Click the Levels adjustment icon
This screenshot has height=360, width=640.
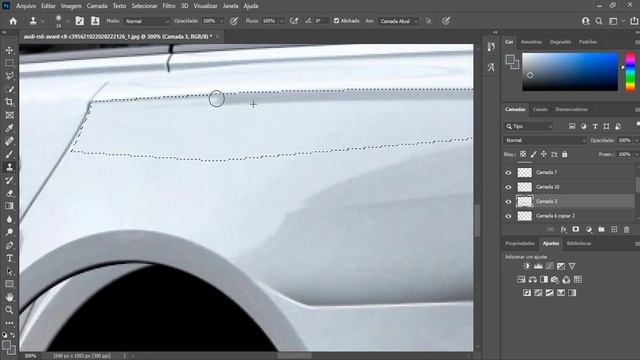[538, 266]
